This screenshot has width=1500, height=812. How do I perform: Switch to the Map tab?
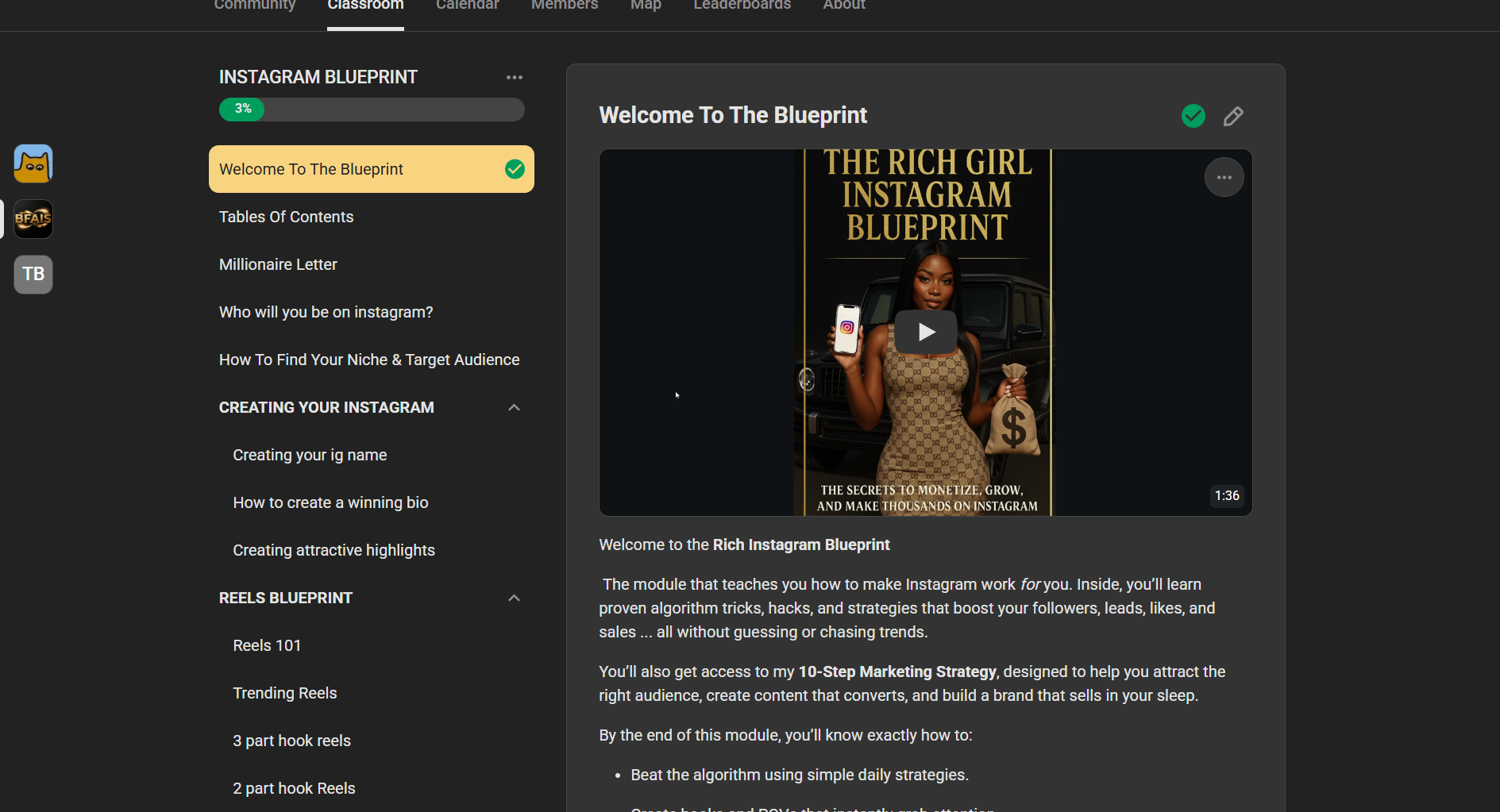(646, 6)
